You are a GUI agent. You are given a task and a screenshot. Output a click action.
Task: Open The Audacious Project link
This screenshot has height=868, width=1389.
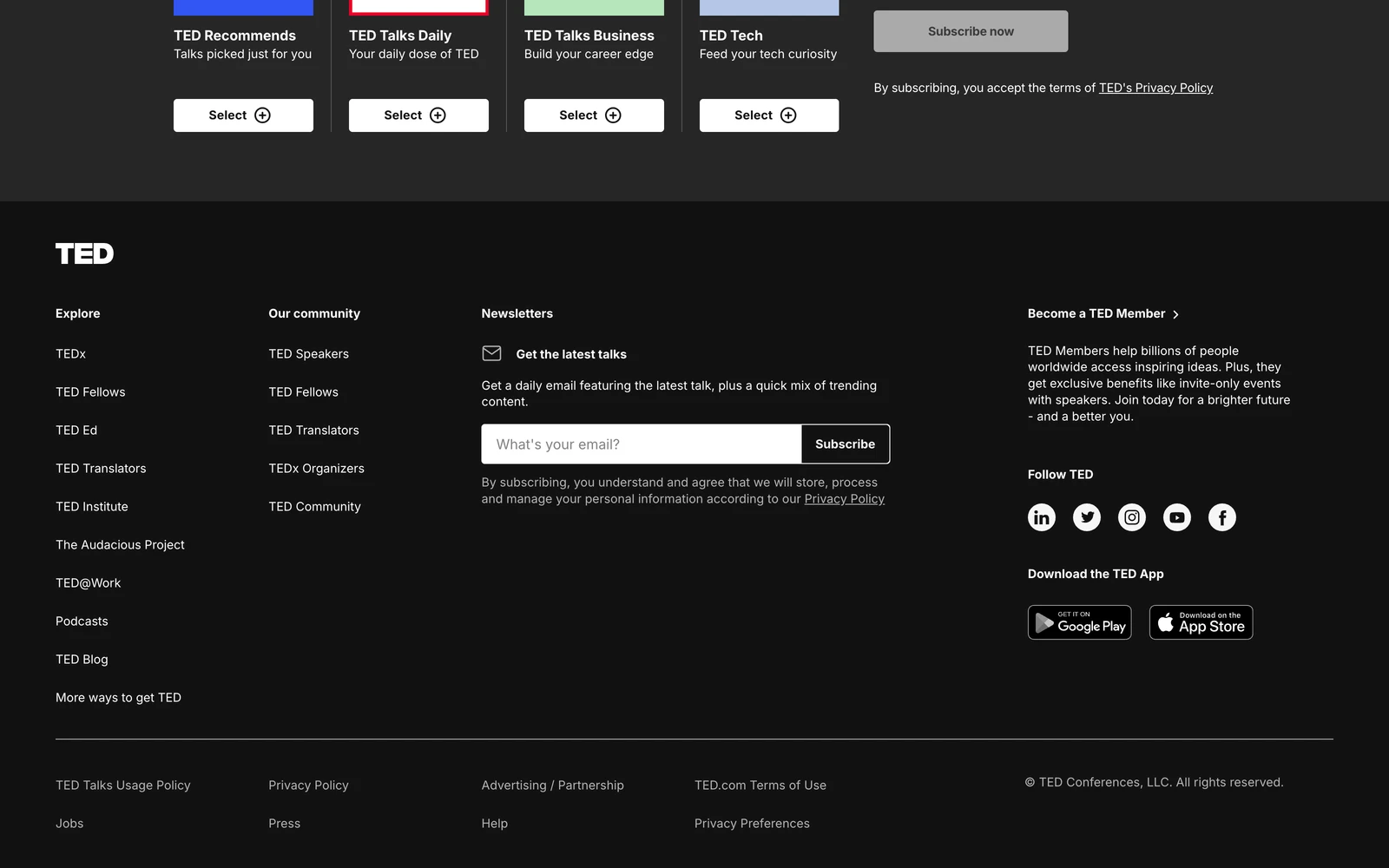(x=120, y=545)
